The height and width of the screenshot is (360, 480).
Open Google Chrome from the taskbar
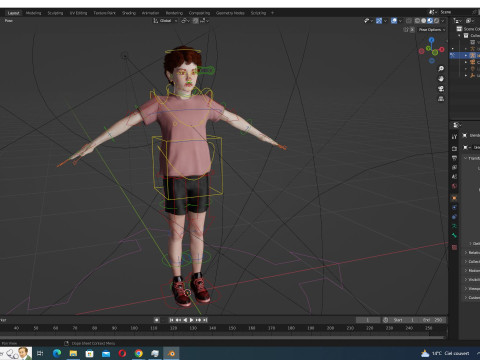[x=139, y=353]
